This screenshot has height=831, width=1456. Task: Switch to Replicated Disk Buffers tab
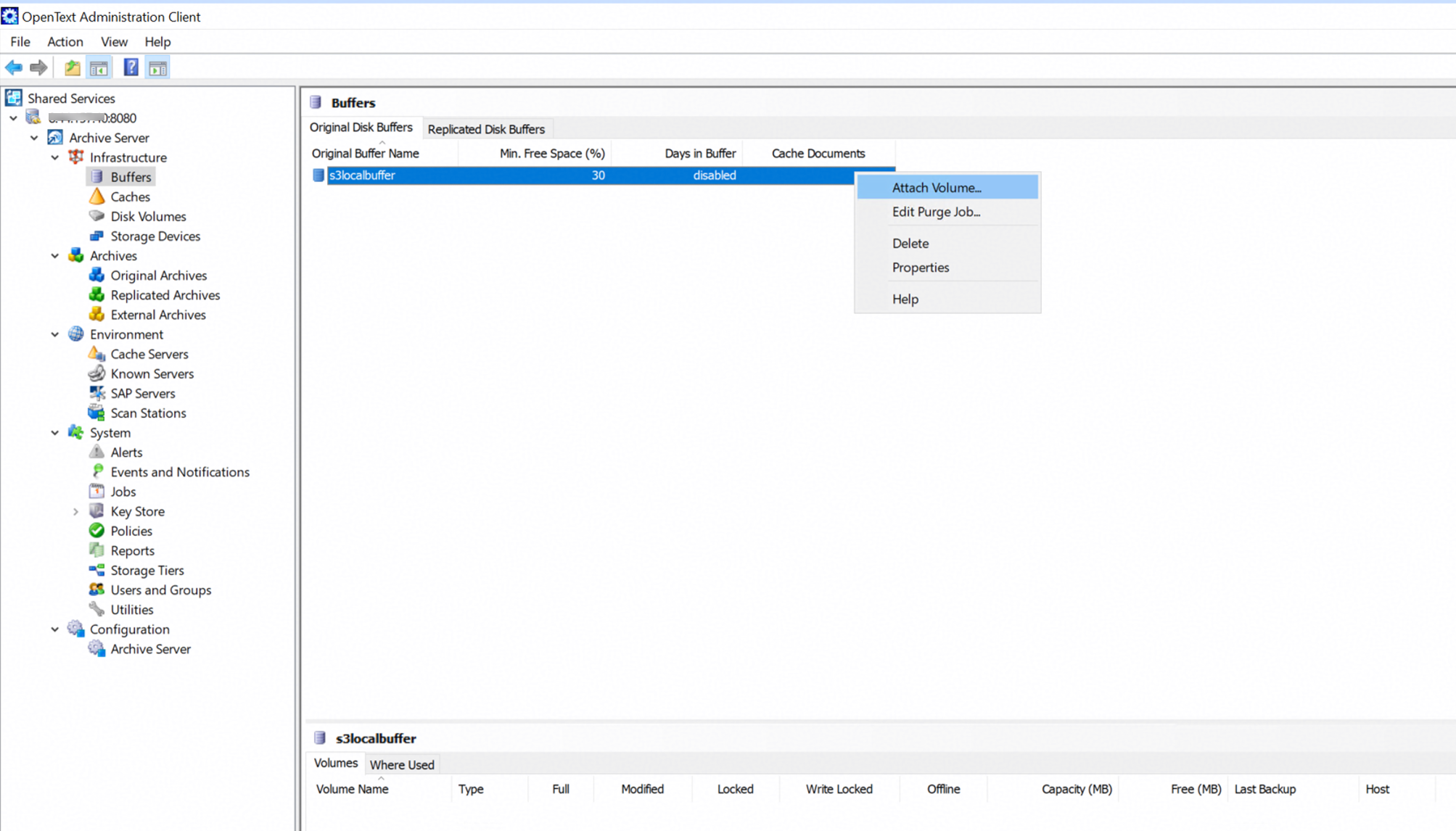pos(486,129)
